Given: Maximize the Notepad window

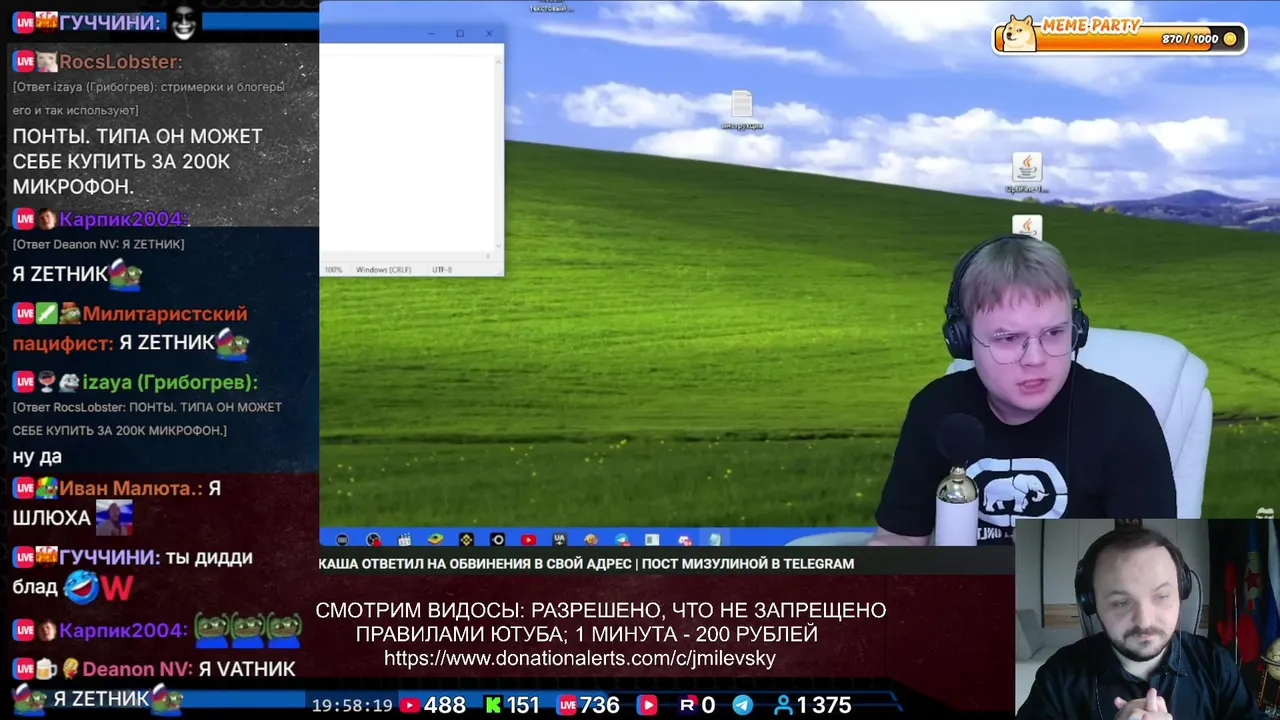Looking at the screenshot, I should [x=460, y=33].
